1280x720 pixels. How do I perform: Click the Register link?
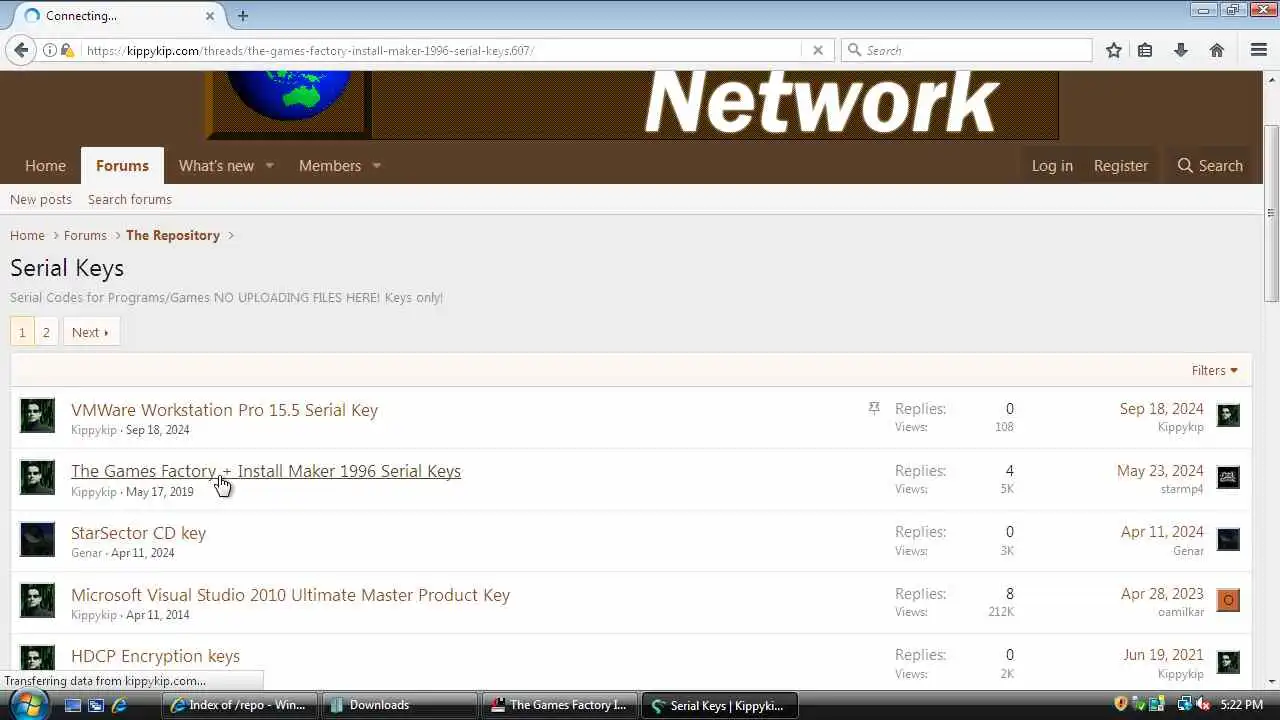[x=1120, y=166]
